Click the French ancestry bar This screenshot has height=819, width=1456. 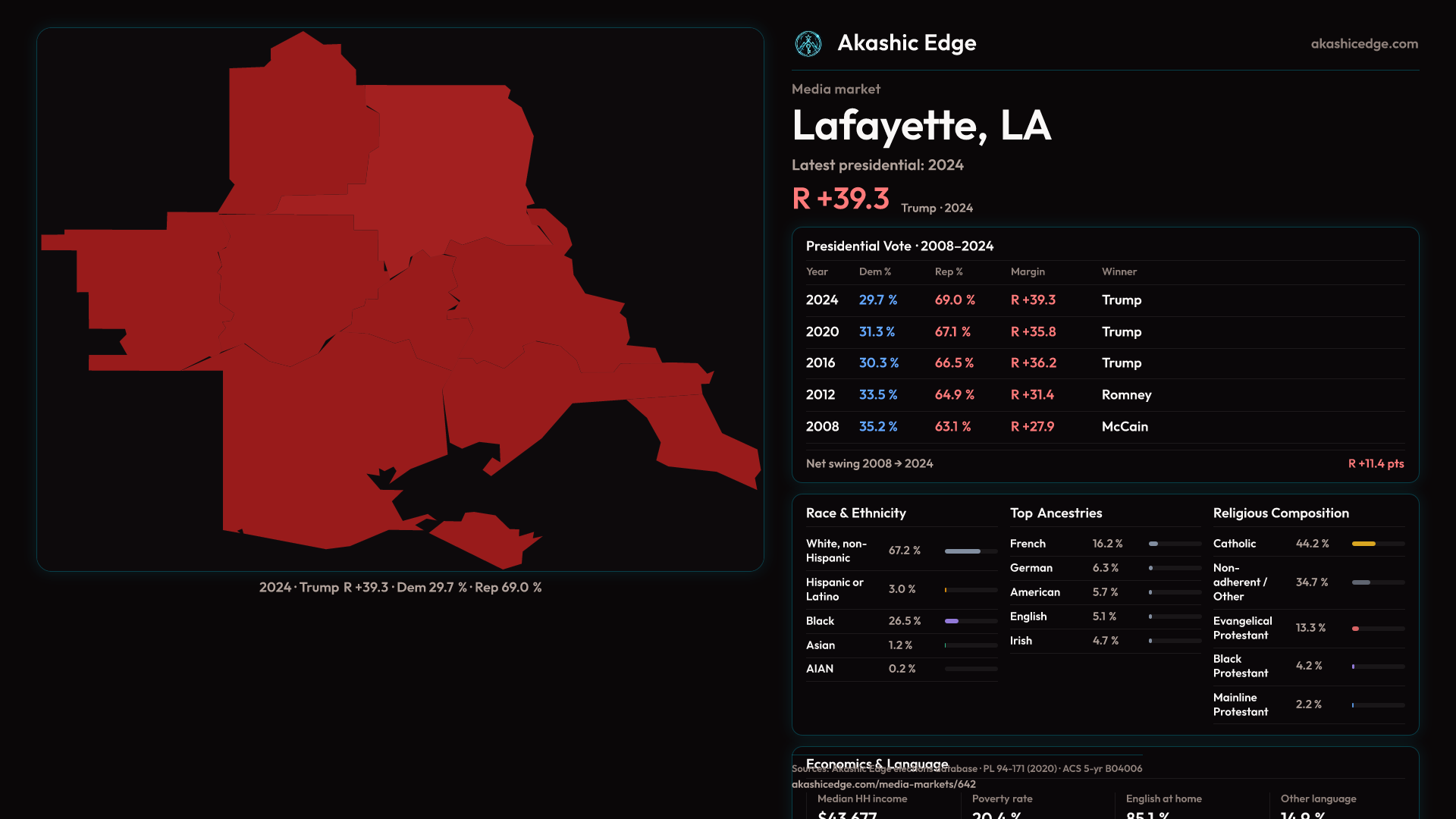[1153, 544]
